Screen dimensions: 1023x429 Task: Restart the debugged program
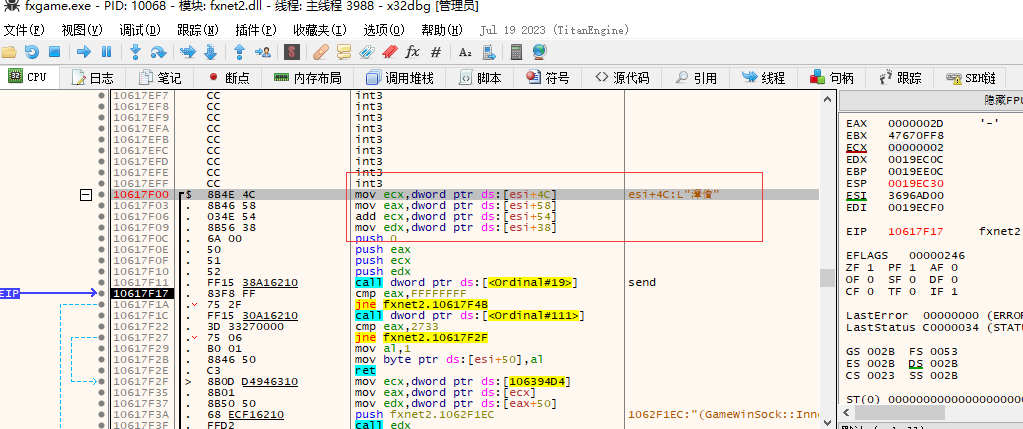click(x=31, y=52)
